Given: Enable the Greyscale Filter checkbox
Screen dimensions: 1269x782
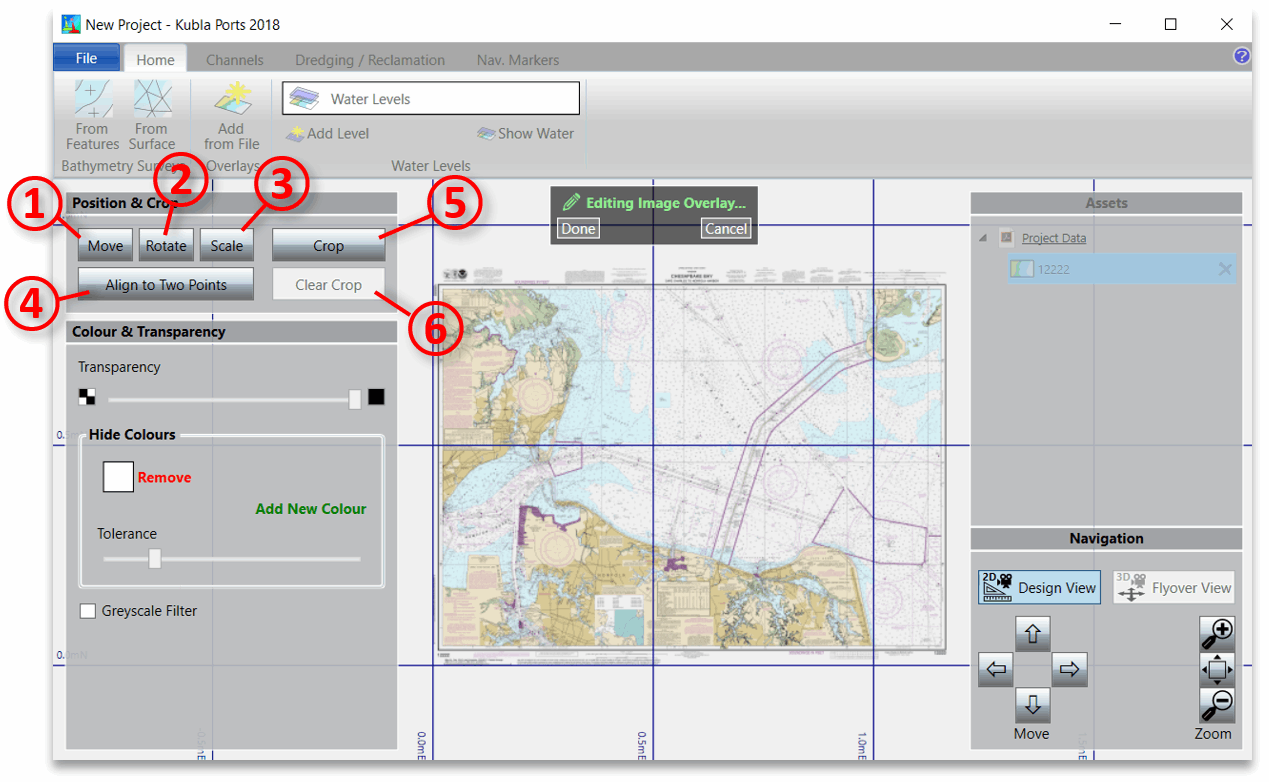Looking at the screenshot, I should click(88, 611).
